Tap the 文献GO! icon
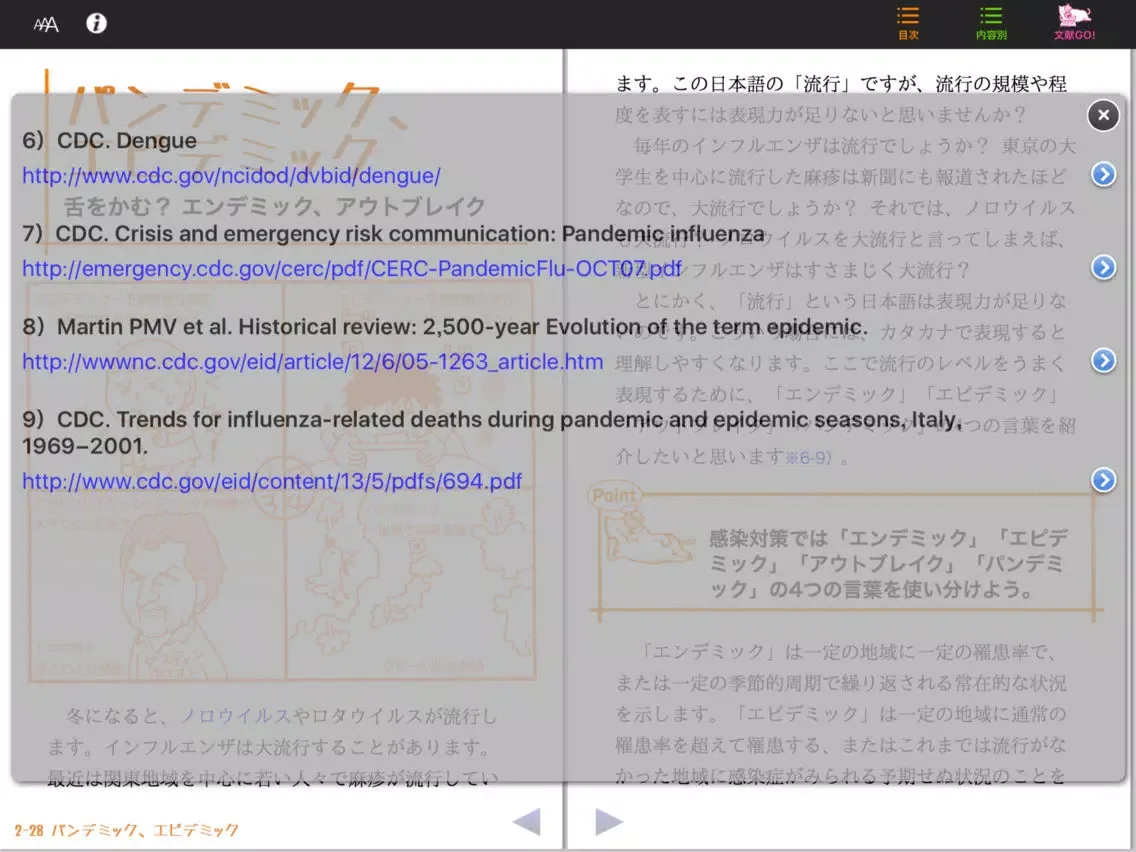The height and width of the screenshot is (852, 1136). 1074,22
